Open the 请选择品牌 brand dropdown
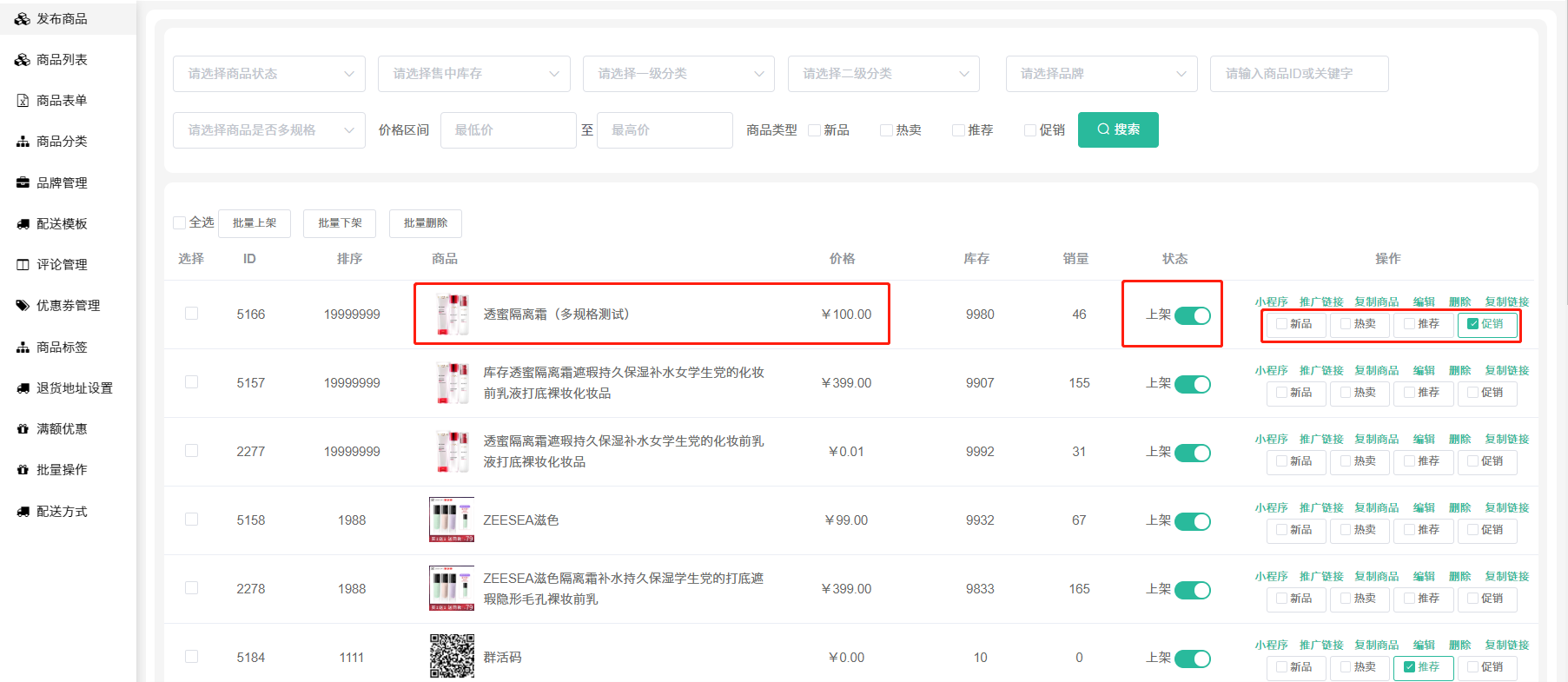Viewport: 1568px width, 682px height. 1101,74
